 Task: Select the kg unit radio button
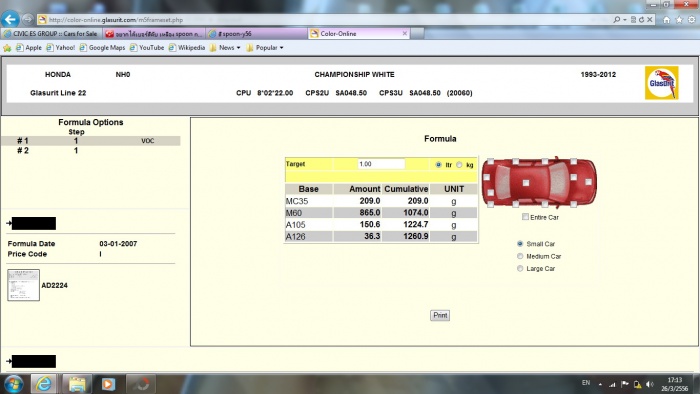point(459,165)
